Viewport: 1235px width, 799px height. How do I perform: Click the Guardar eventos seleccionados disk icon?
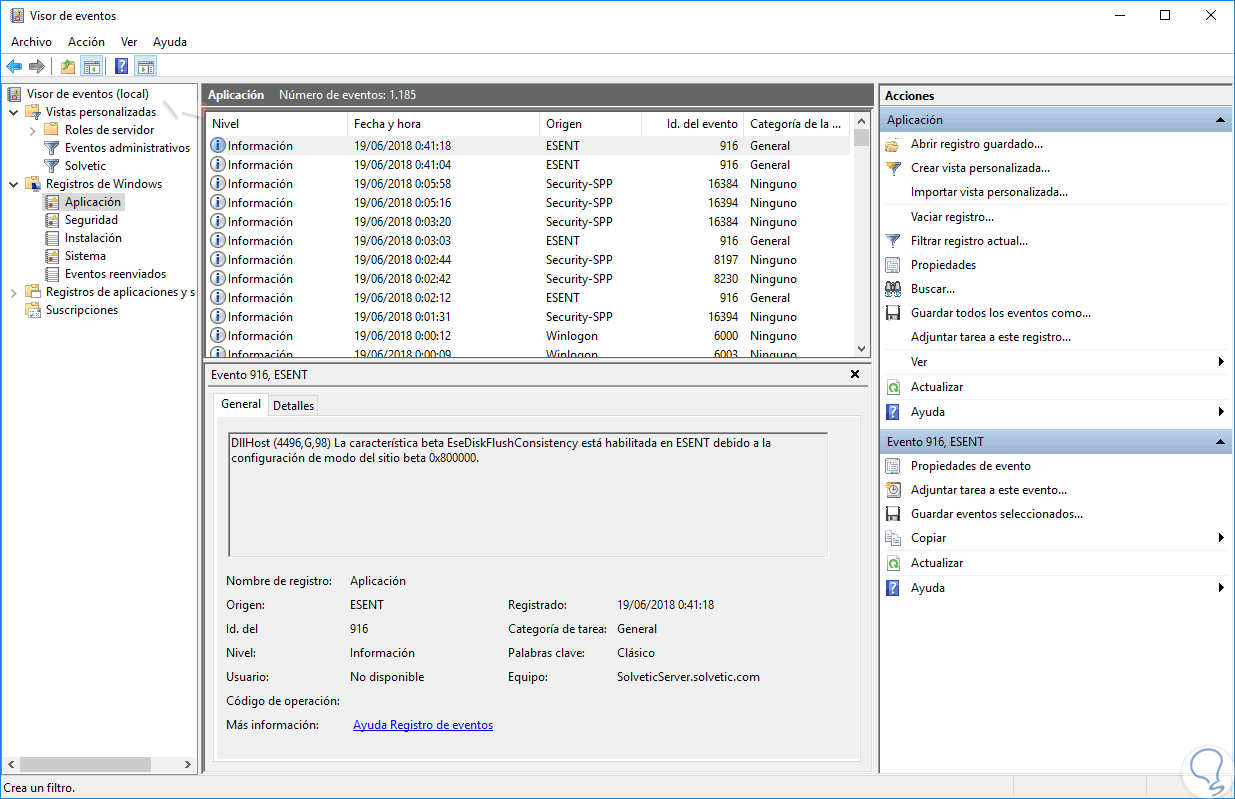(893, 514)
